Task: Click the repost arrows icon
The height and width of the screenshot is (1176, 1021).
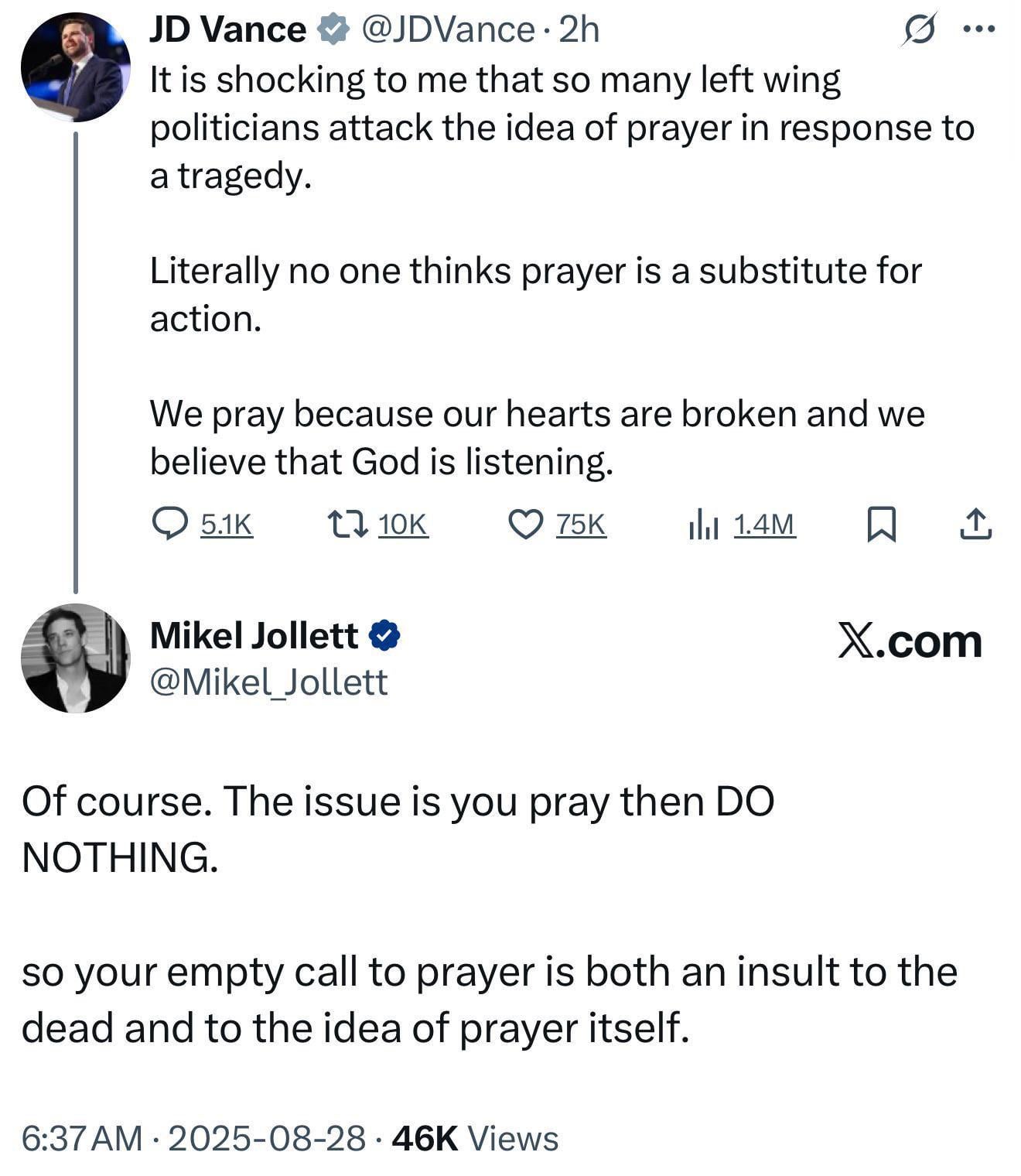Action: [x=347, y=524]
